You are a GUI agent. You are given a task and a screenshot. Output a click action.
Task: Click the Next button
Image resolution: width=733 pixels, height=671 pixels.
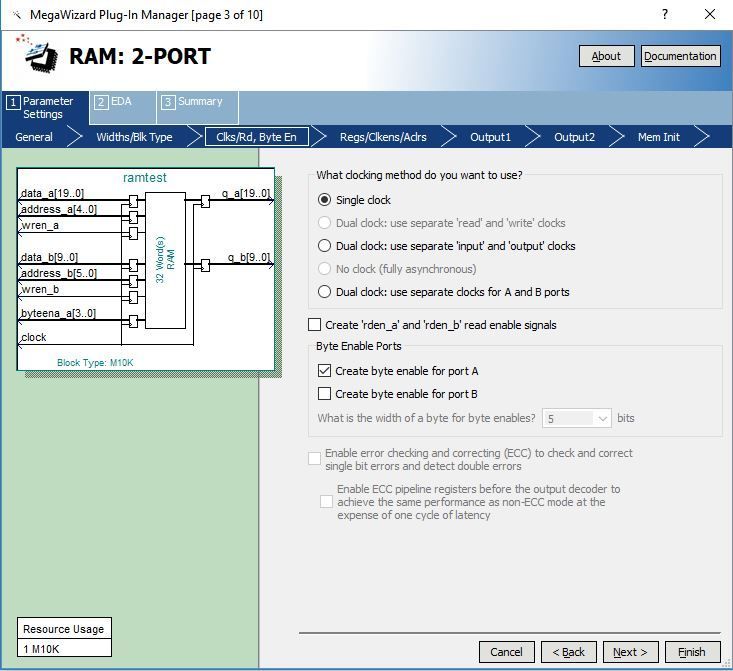(630, 652)
